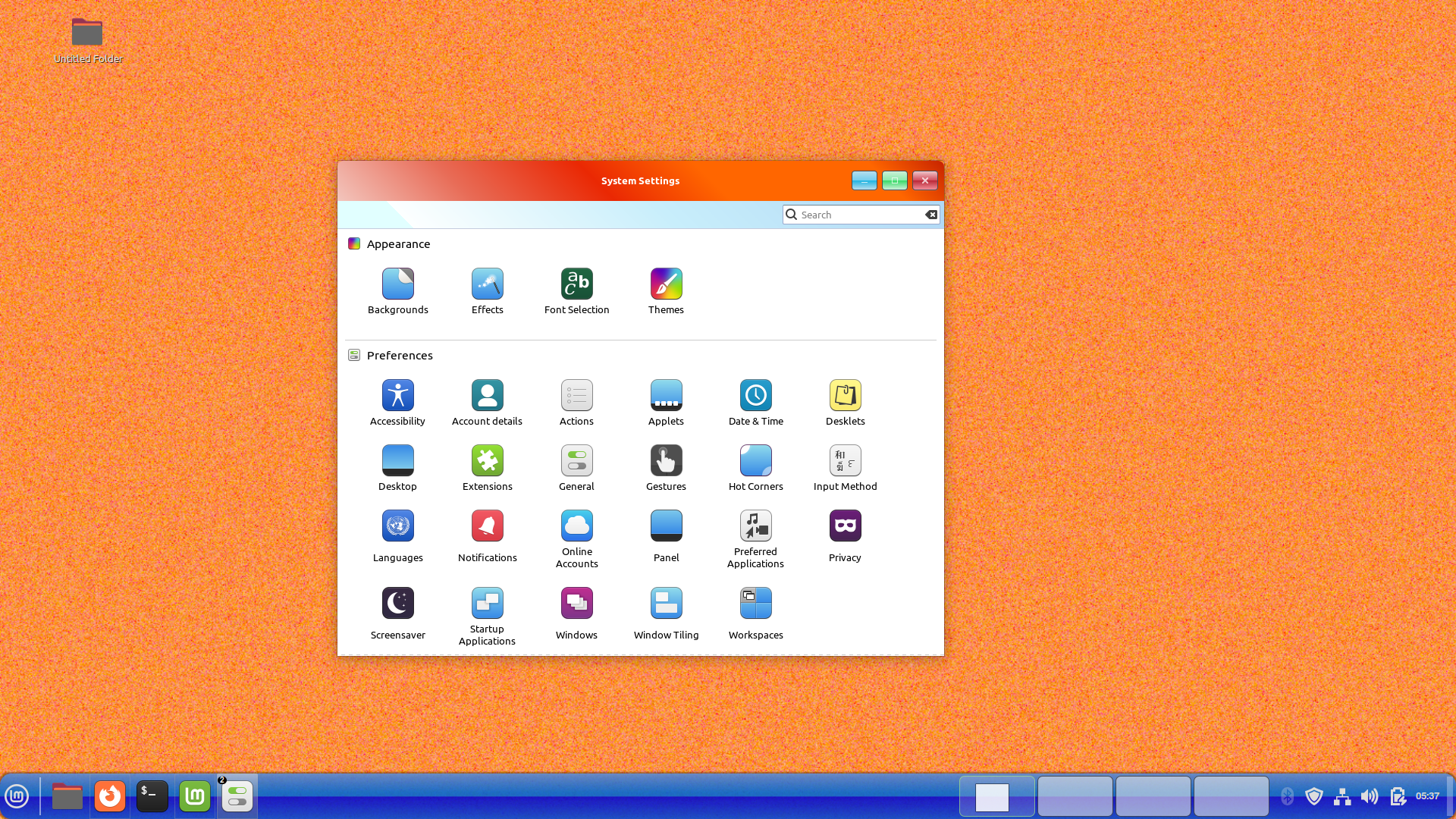
Task: Open the Bluetooth tray icon
Action: [1287, 796]
